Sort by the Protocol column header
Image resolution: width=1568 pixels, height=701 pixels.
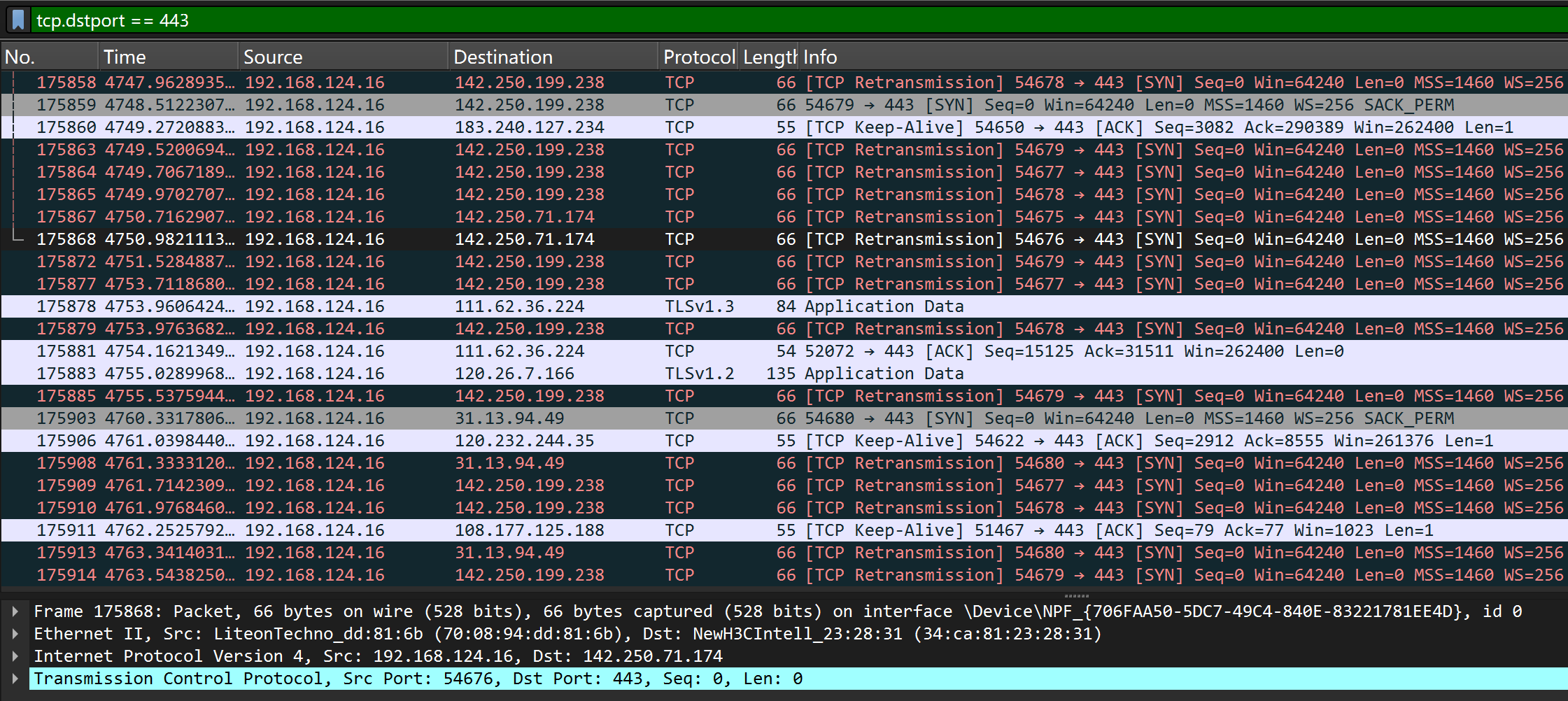698,57
